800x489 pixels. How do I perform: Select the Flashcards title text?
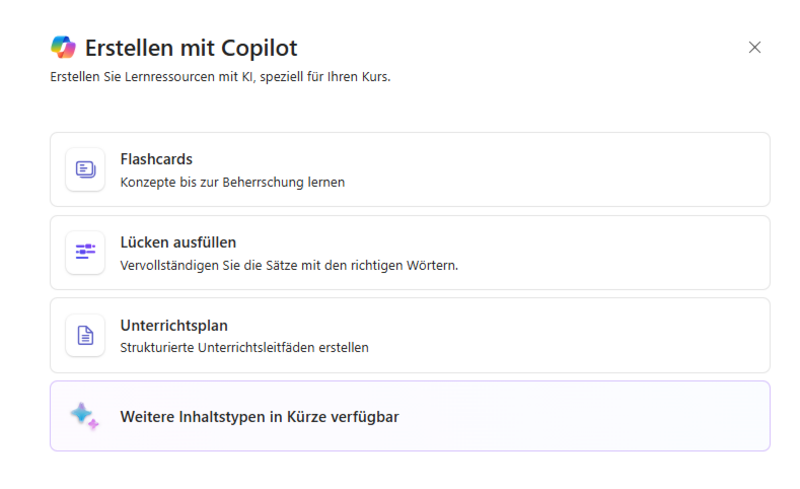(x=156, y=159)
